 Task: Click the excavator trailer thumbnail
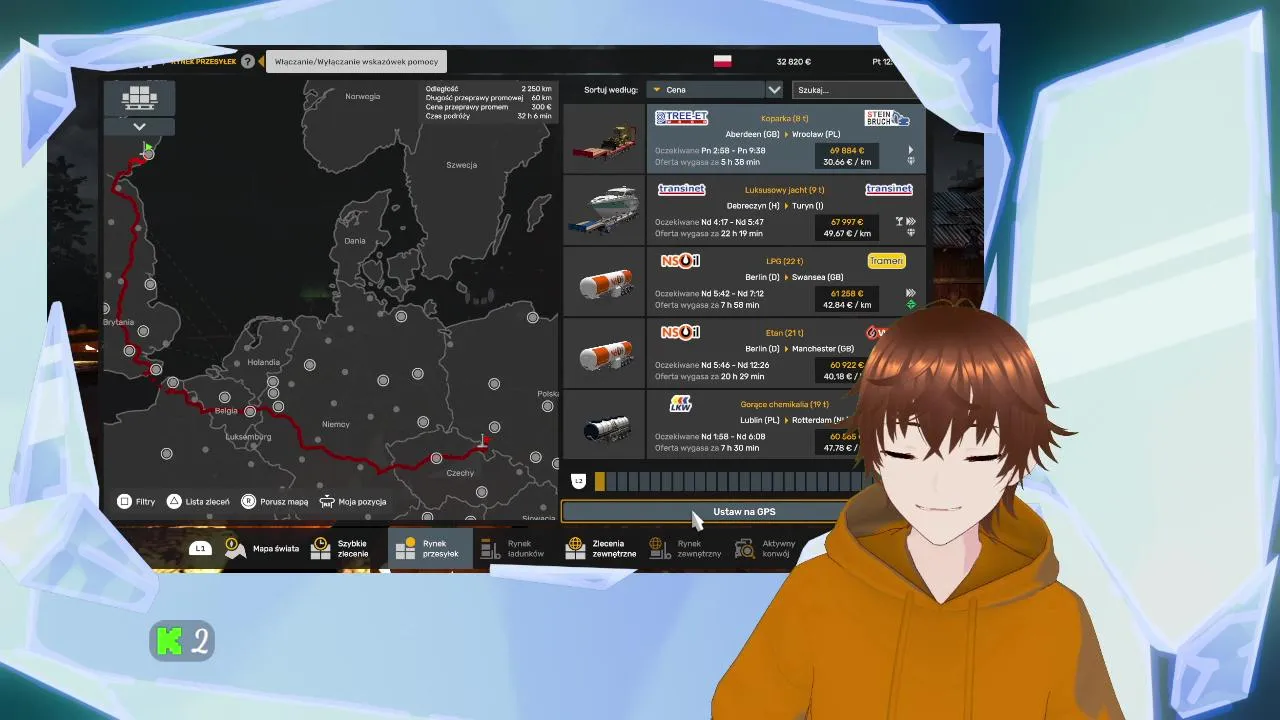(604, 139)
